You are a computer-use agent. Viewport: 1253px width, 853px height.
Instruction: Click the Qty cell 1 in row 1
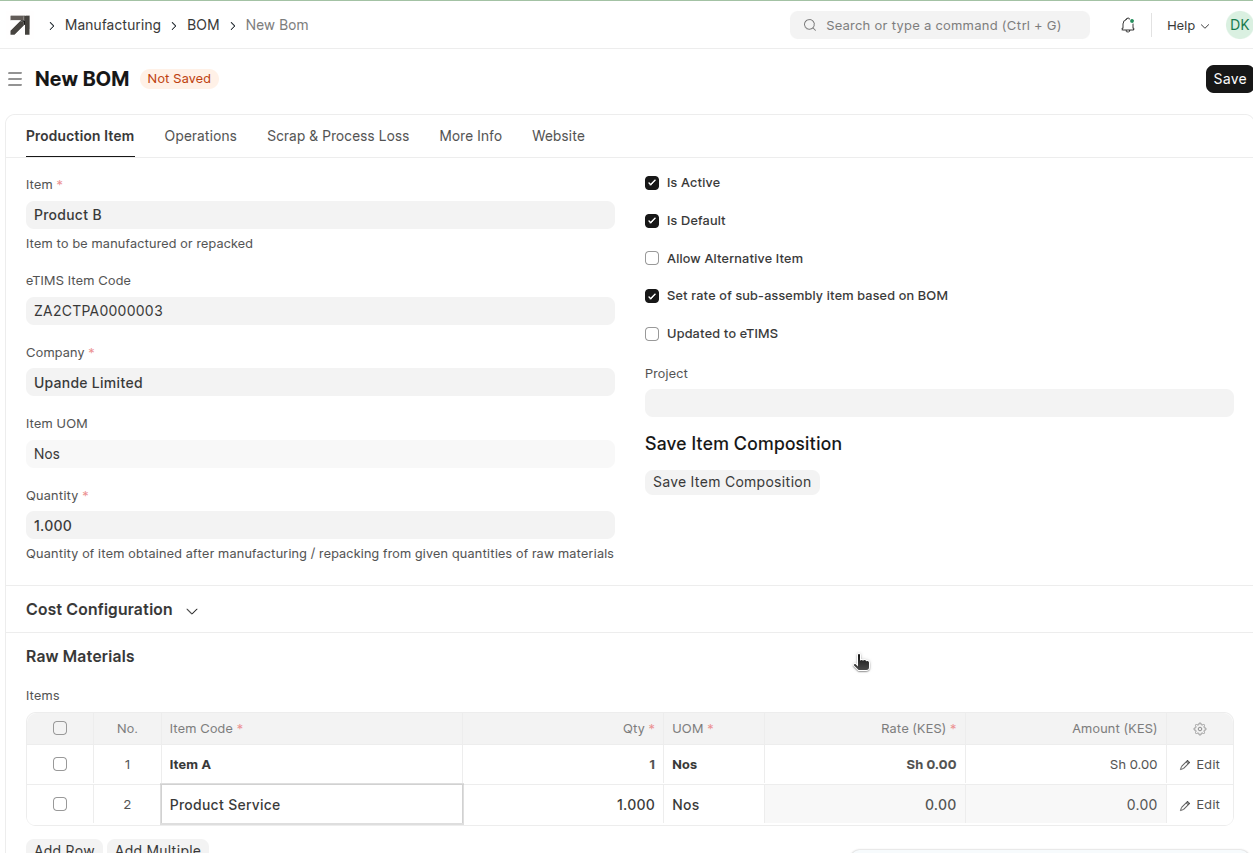click(x=563, y=765)
